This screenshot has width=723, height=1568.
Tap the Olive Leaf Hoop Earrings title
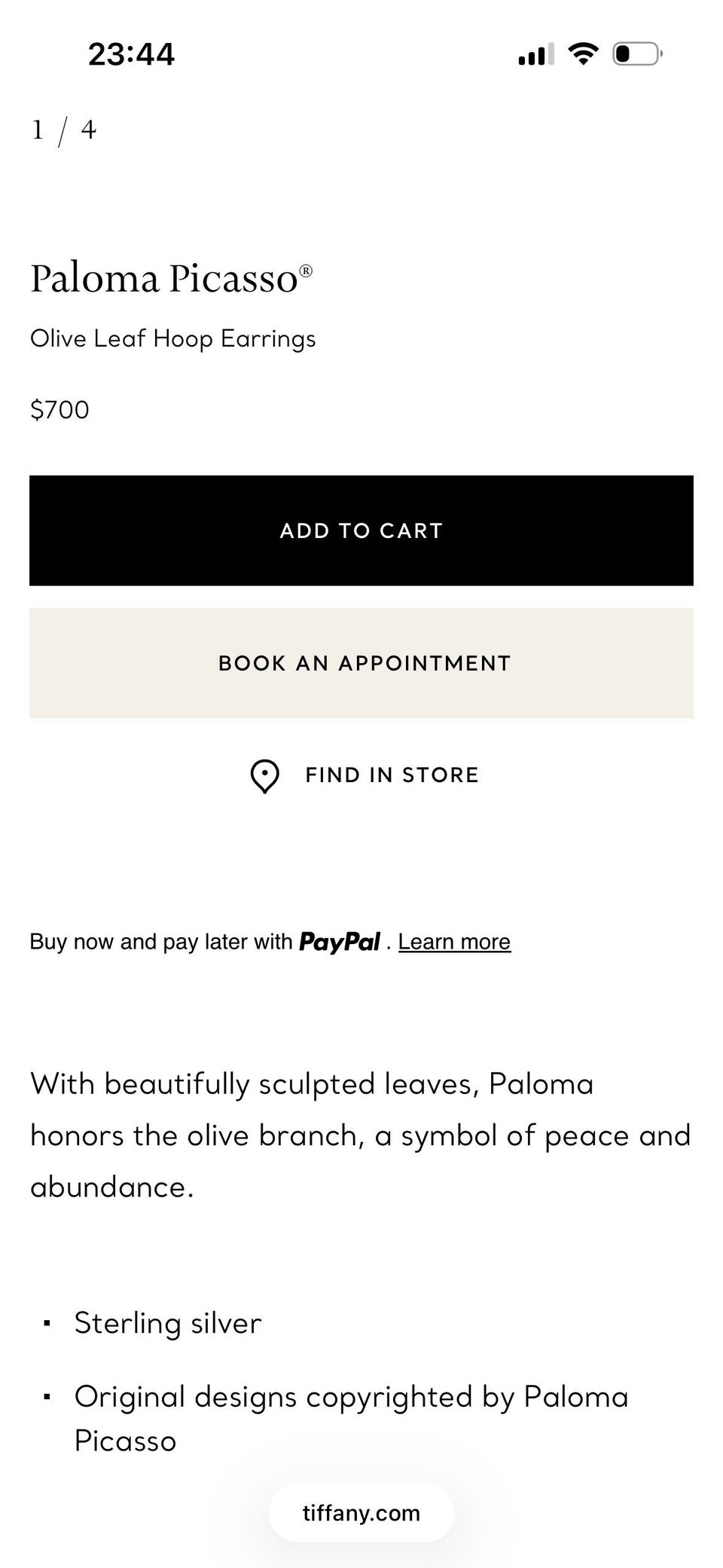[x=173, y=339]
